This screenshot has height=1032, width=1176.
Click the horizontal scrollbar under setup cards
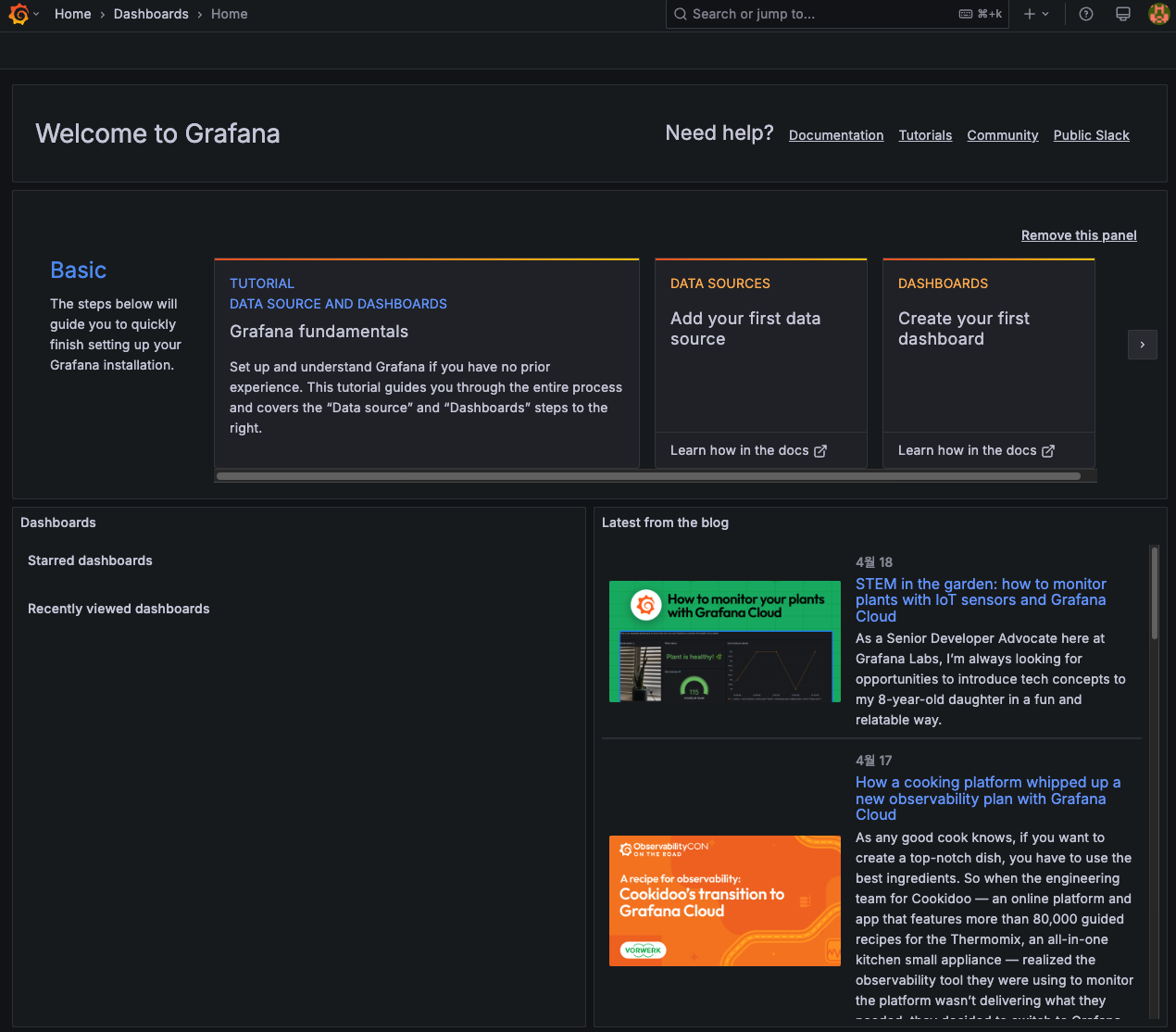pyautogui.click(x=648, y=476)
